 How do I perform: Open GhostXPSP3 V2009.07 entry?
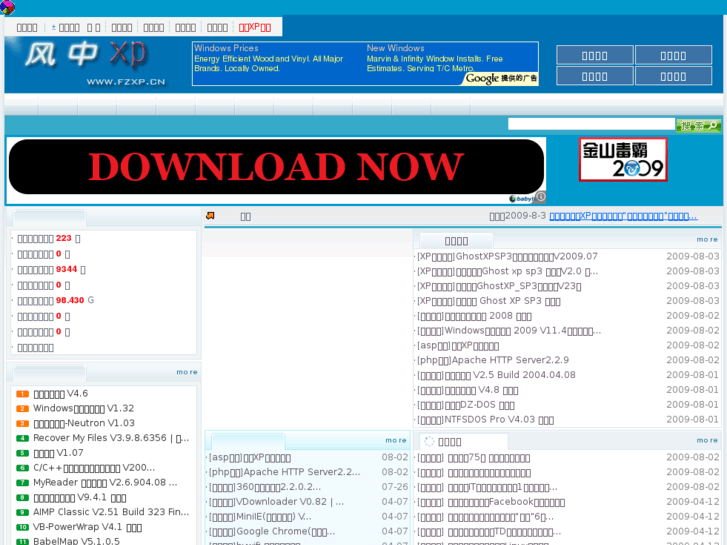507,256
